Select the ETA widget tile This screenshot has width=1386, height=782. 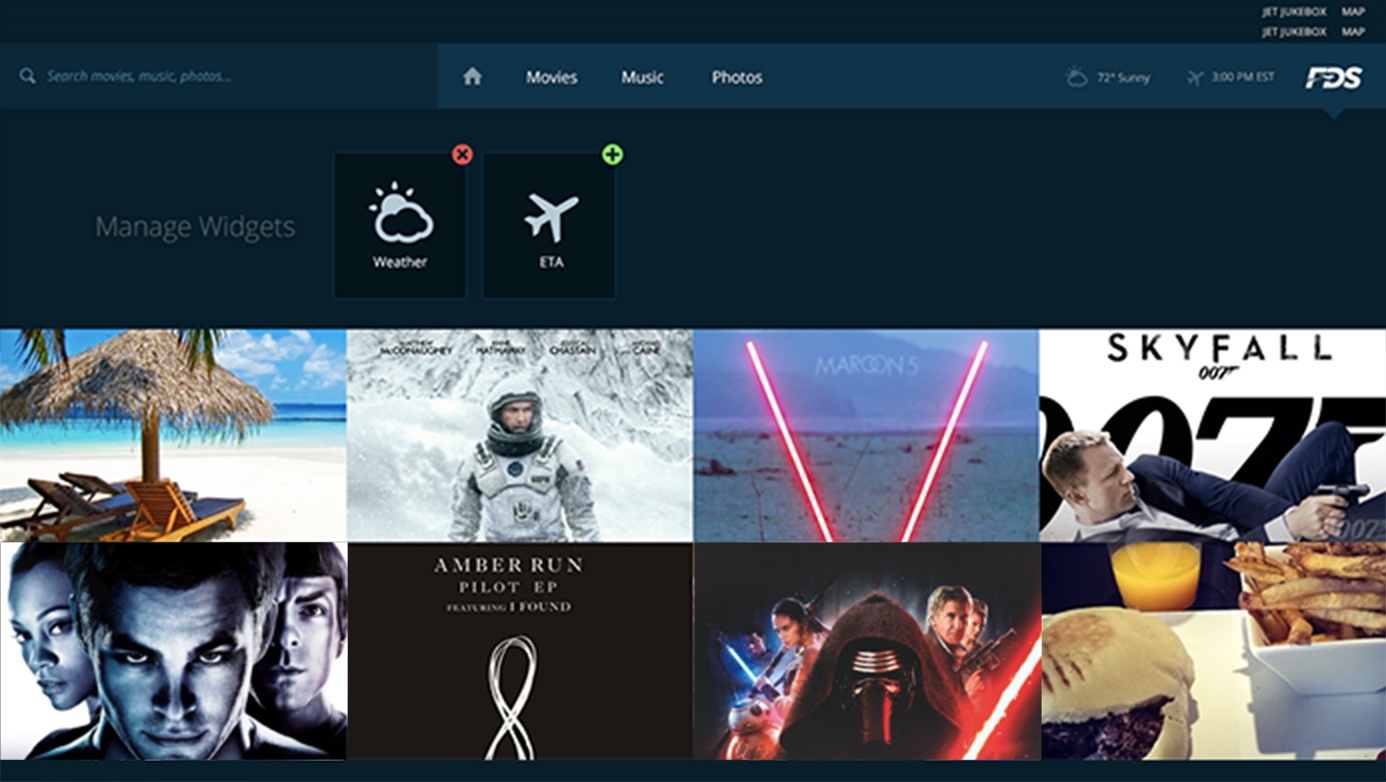point(550,225)
